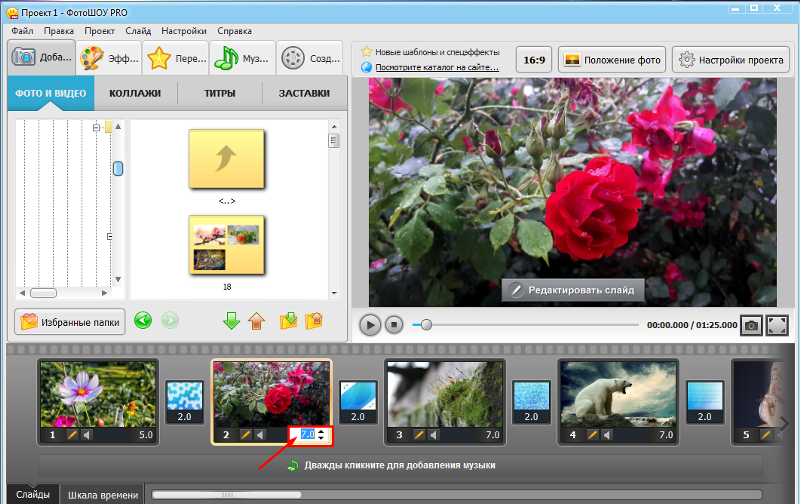Screen dimensions: 800x504
Task: Go back with green left arrow
Action: click(143, 321)
